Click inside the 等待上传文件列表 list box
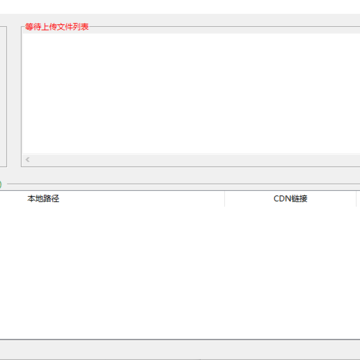The width and height of the screenshot is (360, 360). click(x=191, y=93)
